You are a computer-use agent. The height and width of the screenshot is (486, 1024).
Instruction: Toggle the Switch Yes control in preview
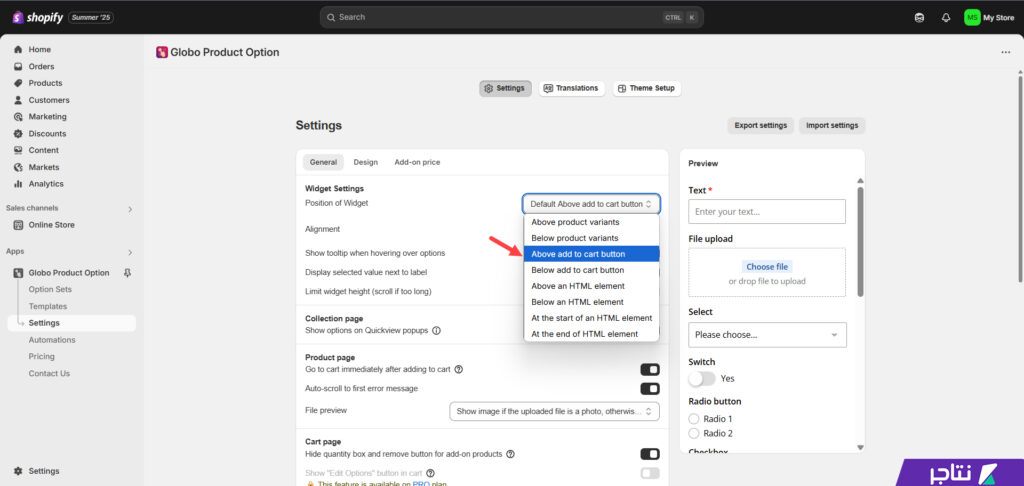[702, 378]
